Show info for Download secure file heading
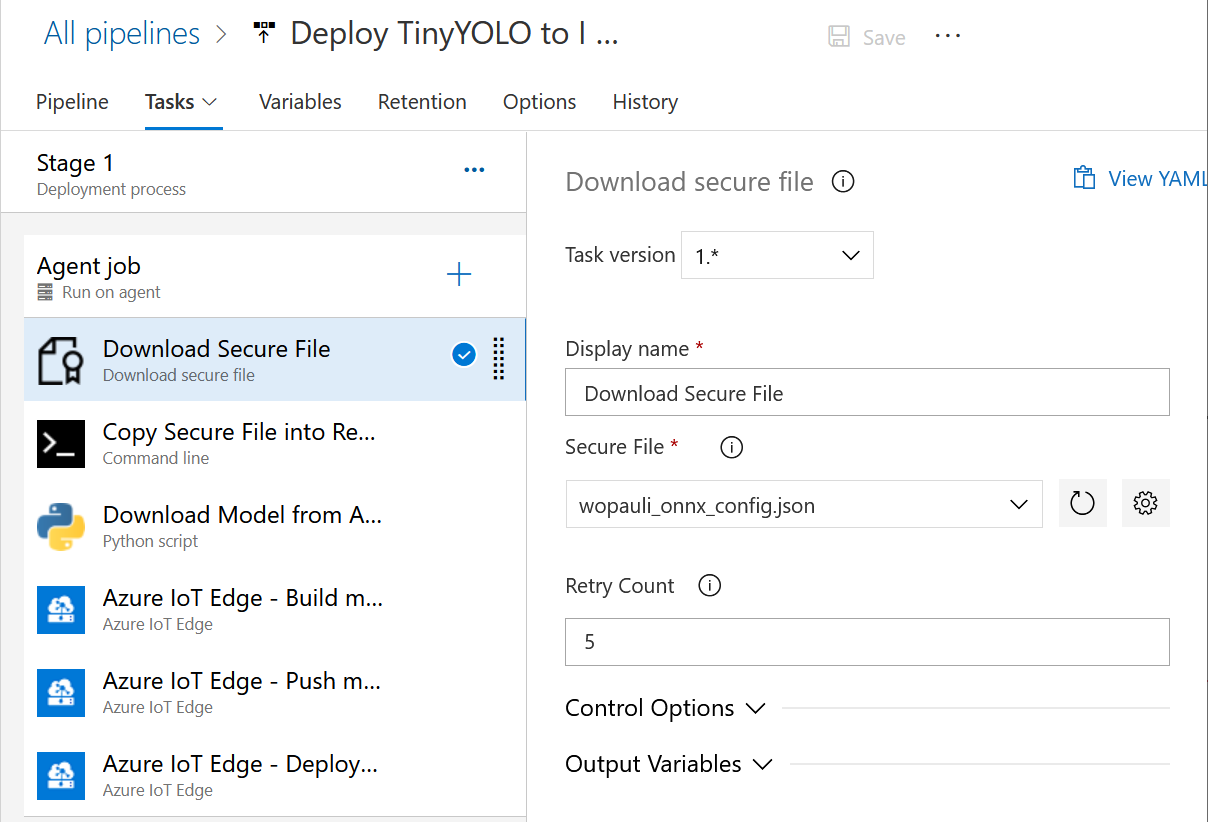The height and width of the screenshot is (822, 1208). point(843,182)
